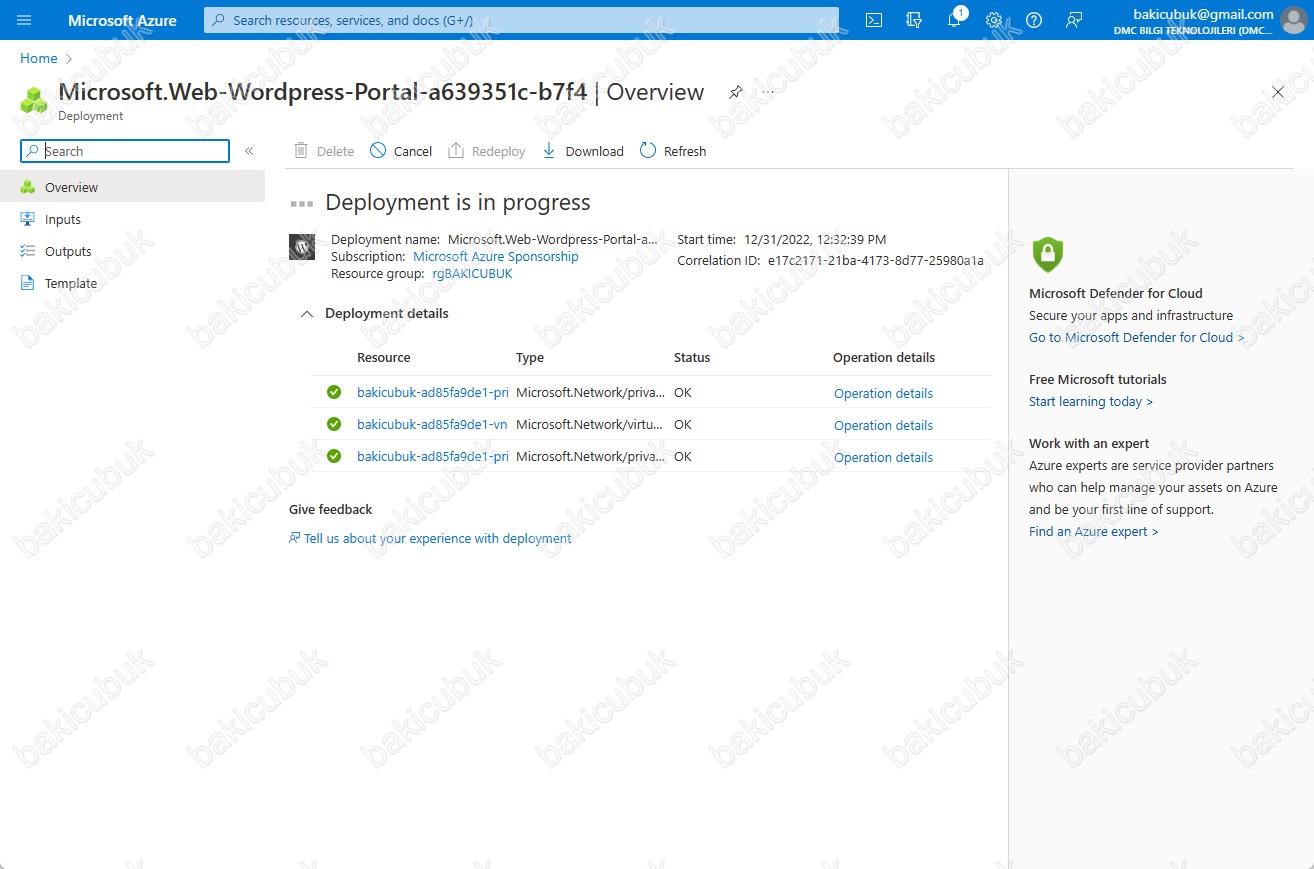Click the WordPress logo icon beside deployment name

[x=302, y=246]
